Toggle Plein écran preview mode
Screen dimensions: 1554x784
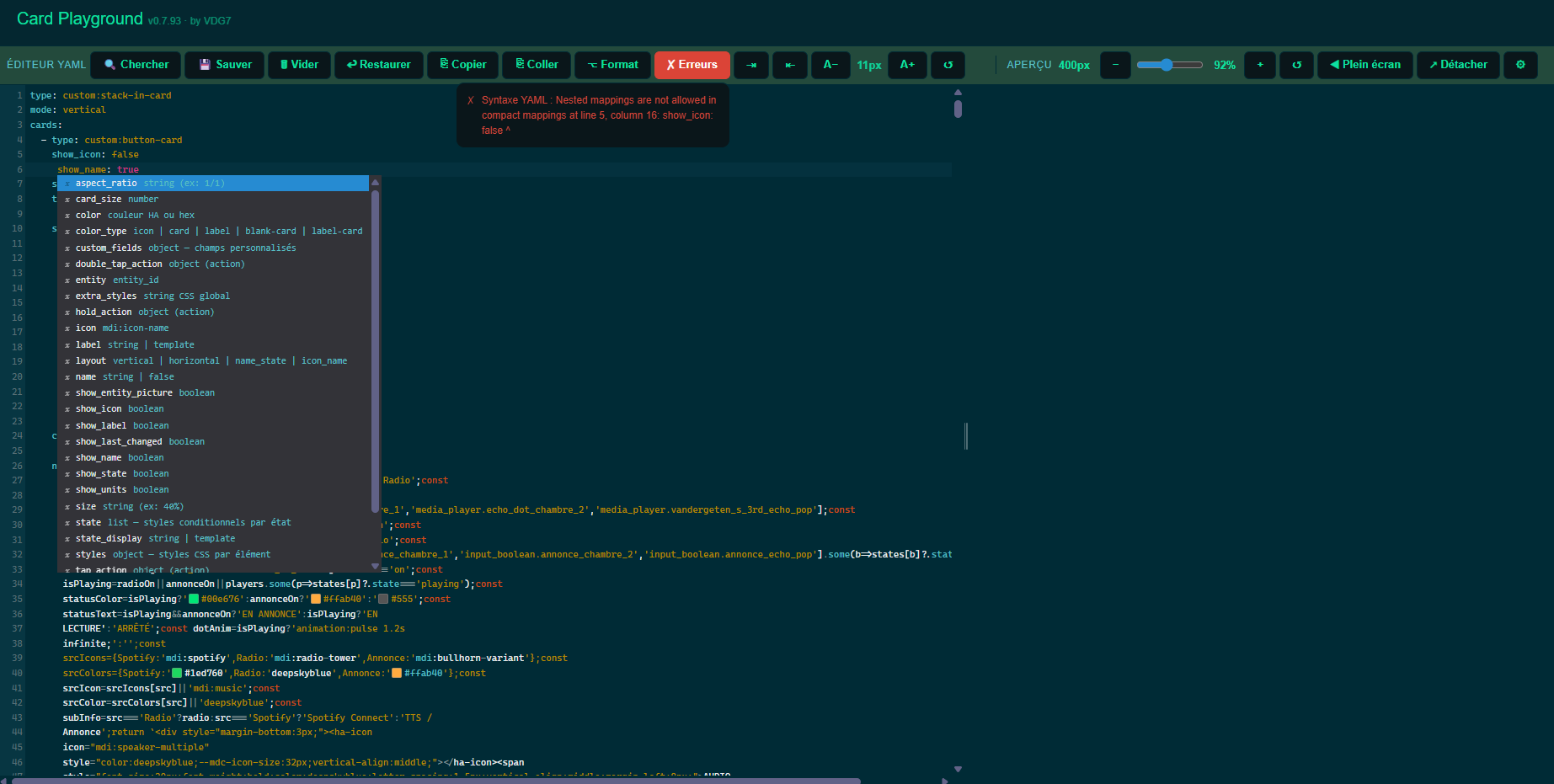tap(1364, 65)
